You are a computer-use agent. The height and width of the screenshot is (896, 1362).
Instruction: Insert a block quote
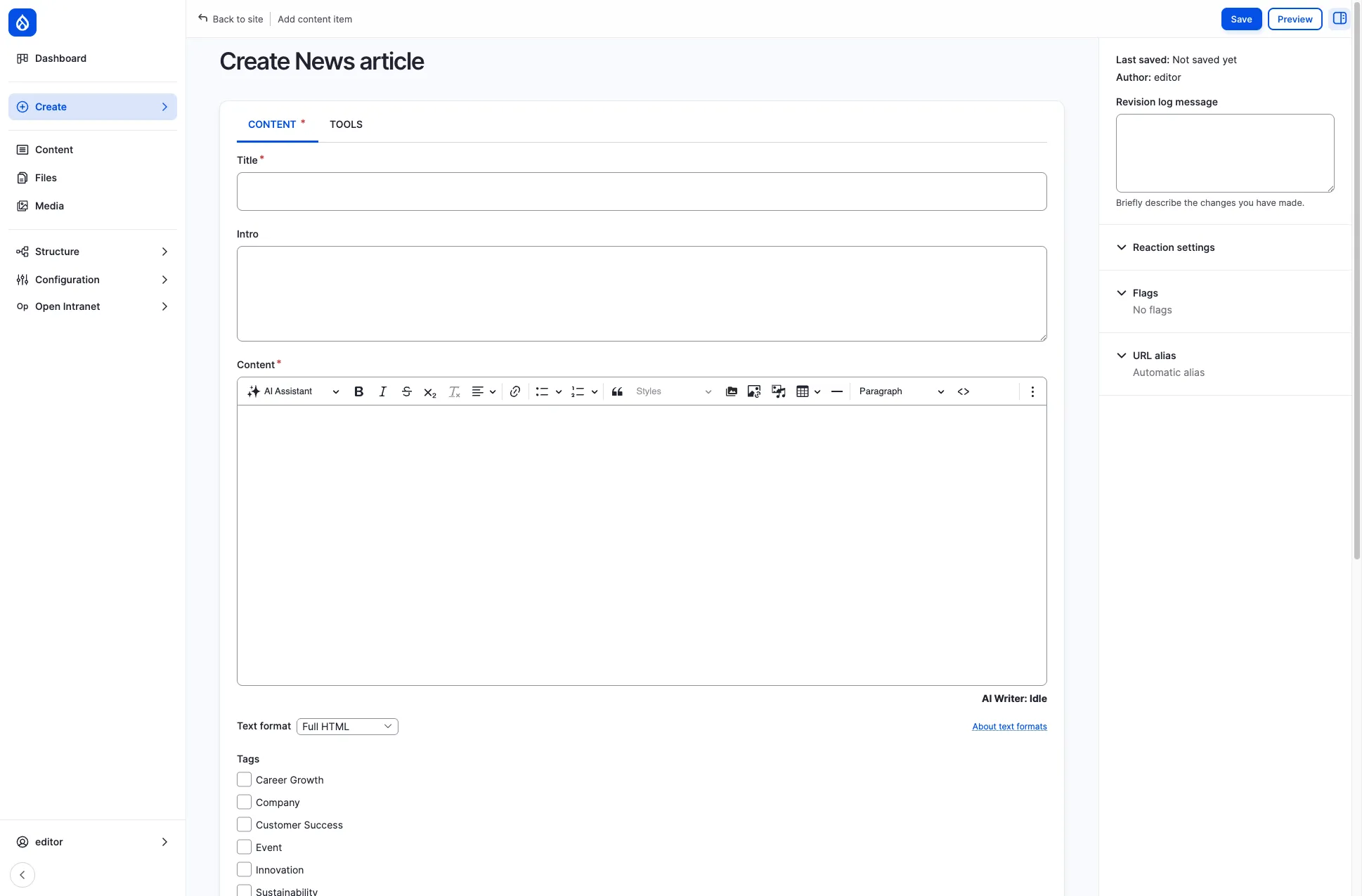(617, 391)
